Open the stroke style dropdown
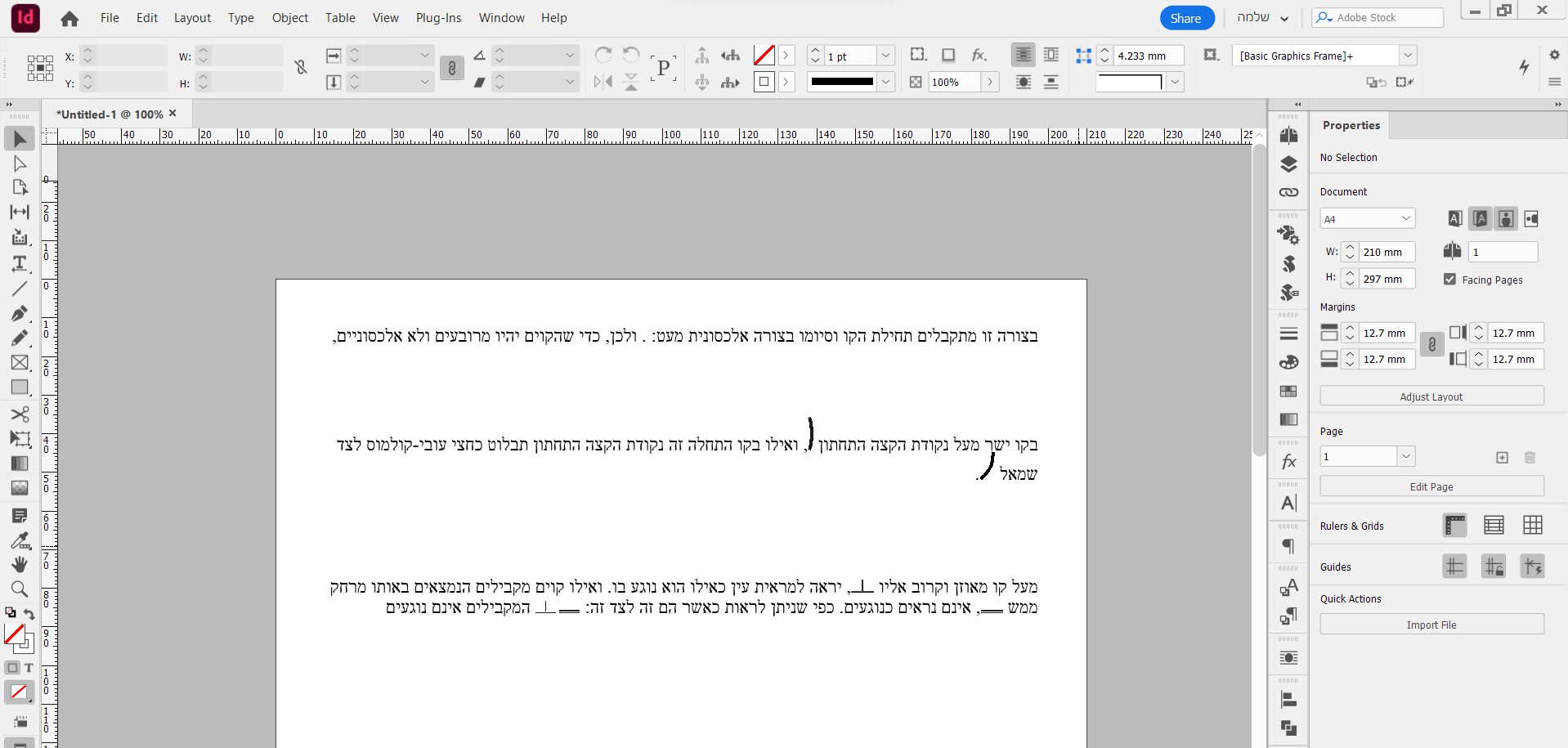The width and height of the screenshot is (1568, 748). (x=886, y=82)
